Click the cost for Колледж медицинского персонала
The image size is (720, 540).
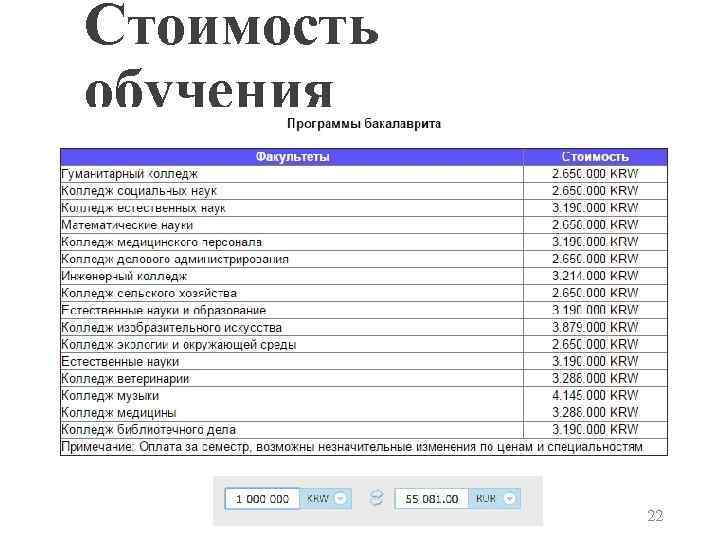[x=595, y=242]
